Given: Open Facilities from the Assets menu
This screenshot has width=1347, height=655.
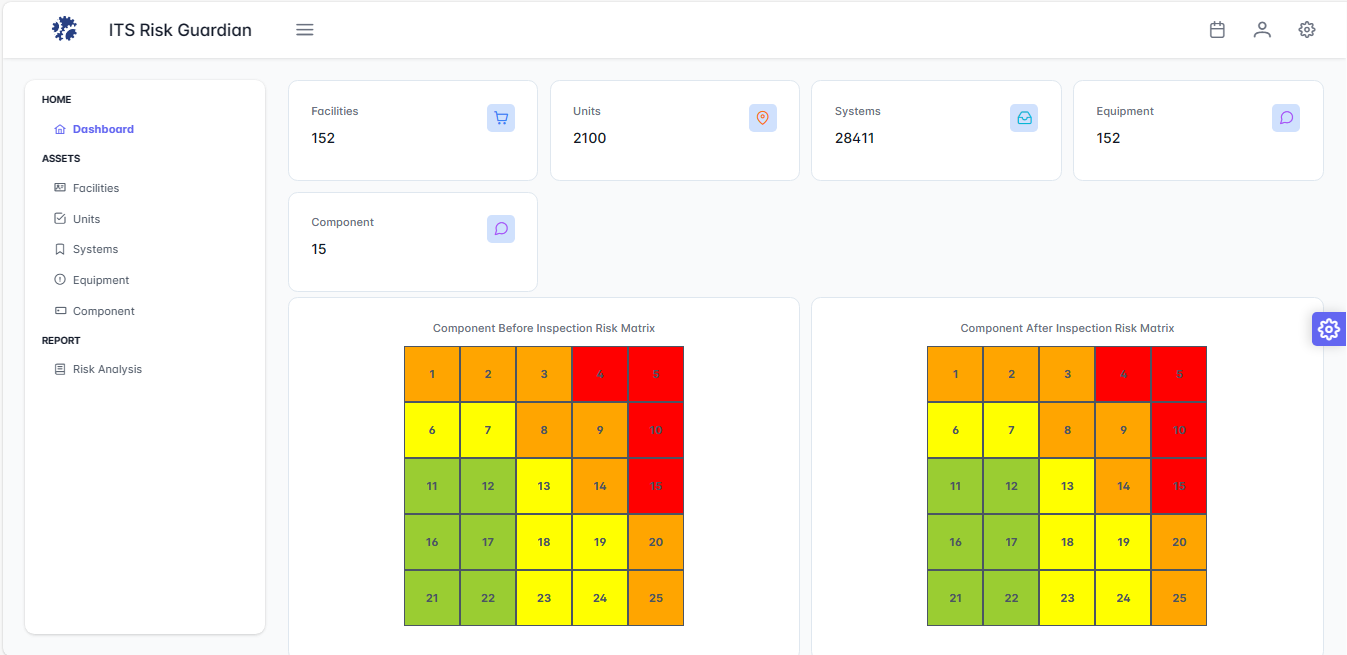Looking at the screenshot, I should tap(96, 188).
